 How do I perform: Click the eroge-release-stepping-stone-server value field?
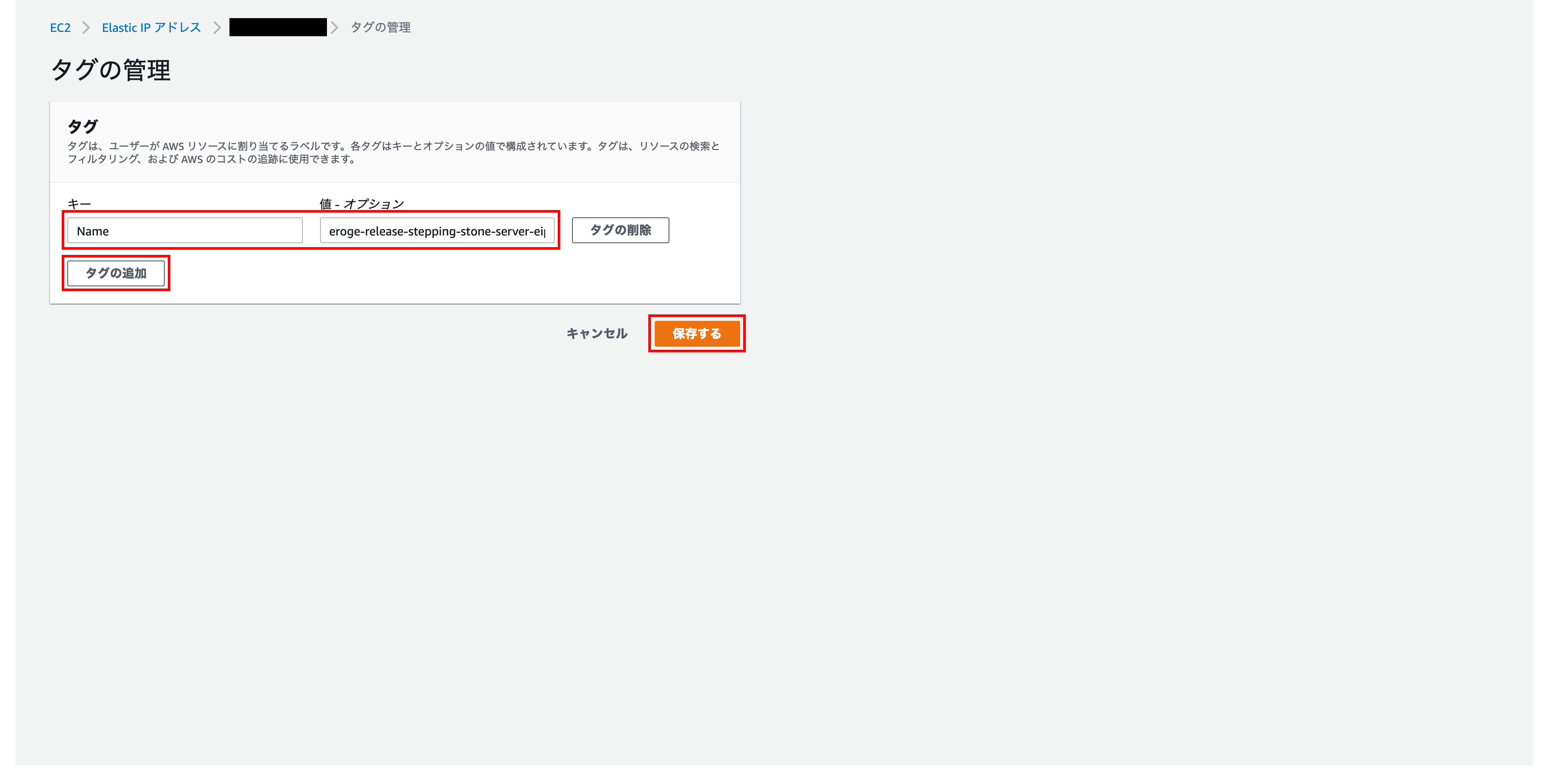(x=436, y=231)
